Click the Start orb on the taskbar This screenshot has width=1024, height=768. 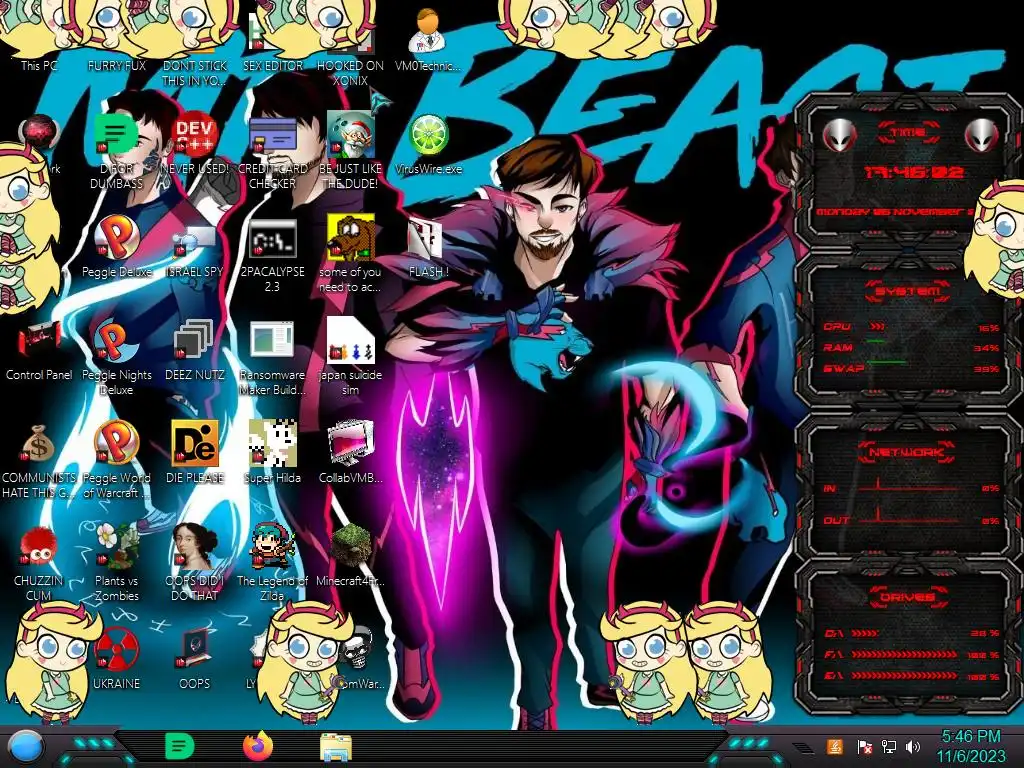tap(26, 747)
